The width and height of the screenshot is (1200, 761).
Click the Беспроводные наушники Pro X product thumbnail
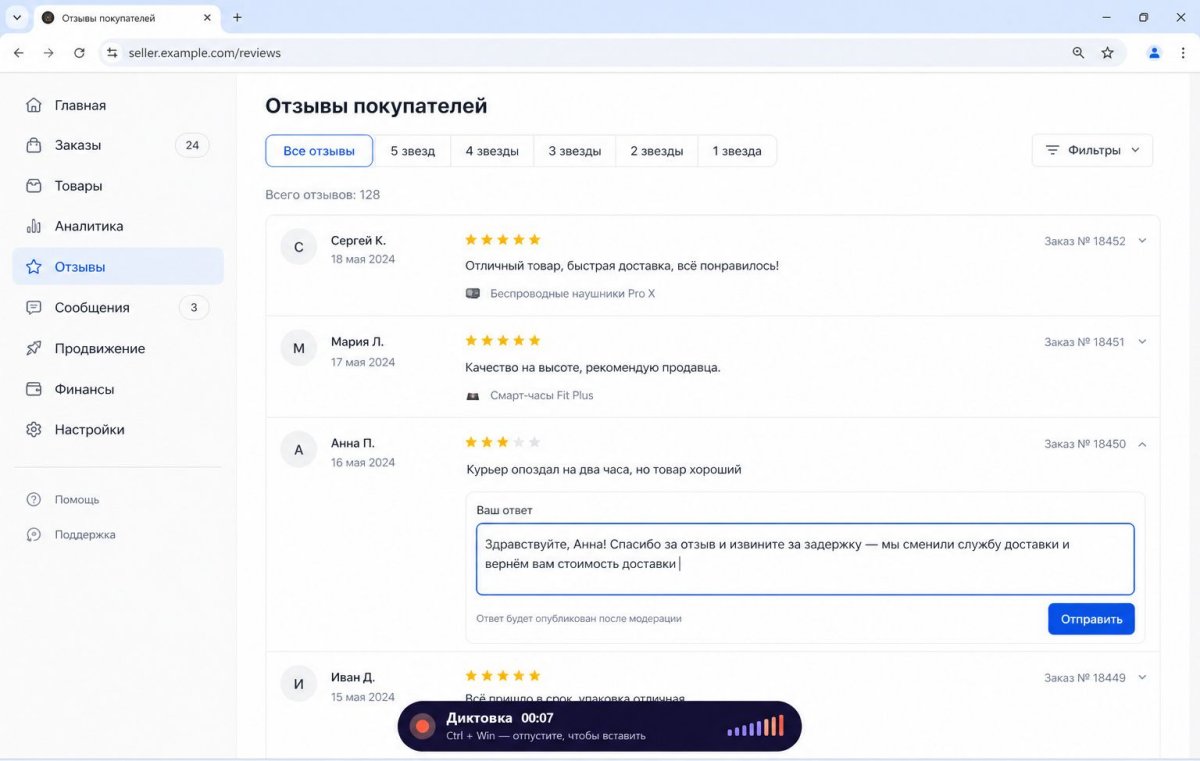[473, 294]
